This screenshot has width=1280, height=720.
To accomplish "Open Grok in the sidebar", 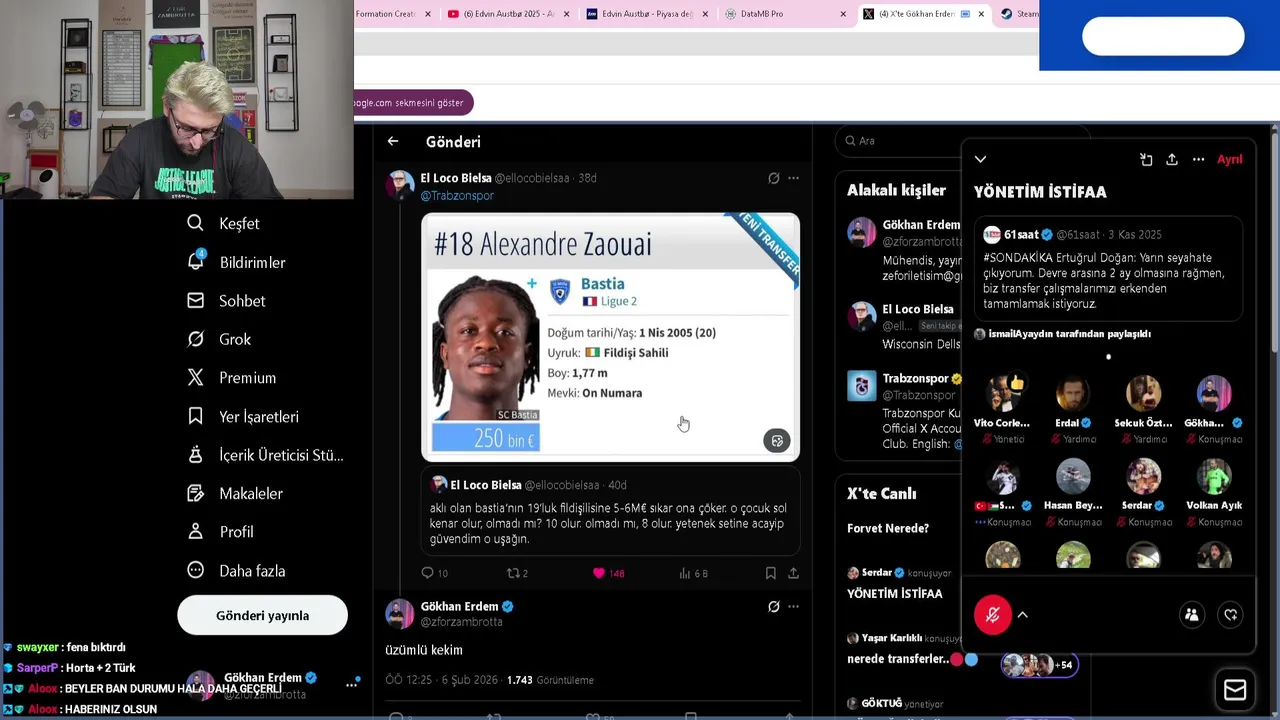I will click(x=219, y=339).
